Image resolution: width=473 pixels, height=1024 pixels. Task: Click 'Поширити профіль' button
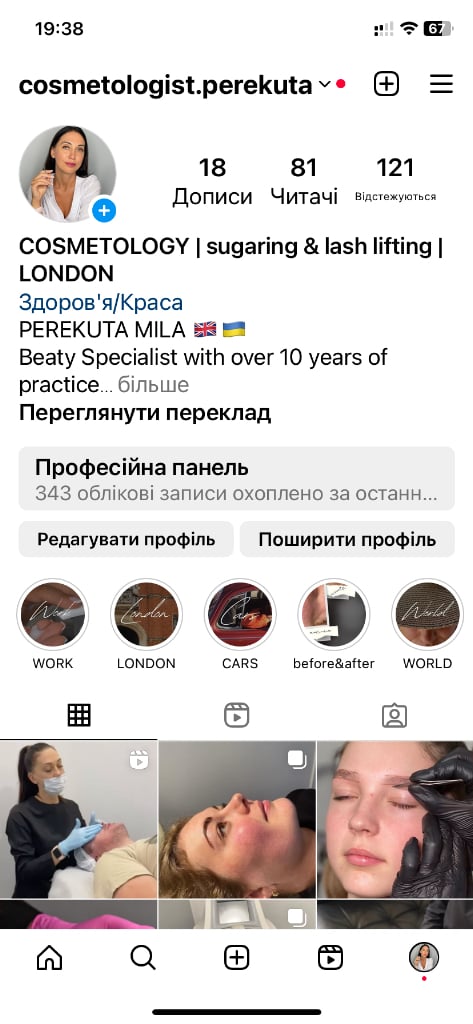(347, 539)
